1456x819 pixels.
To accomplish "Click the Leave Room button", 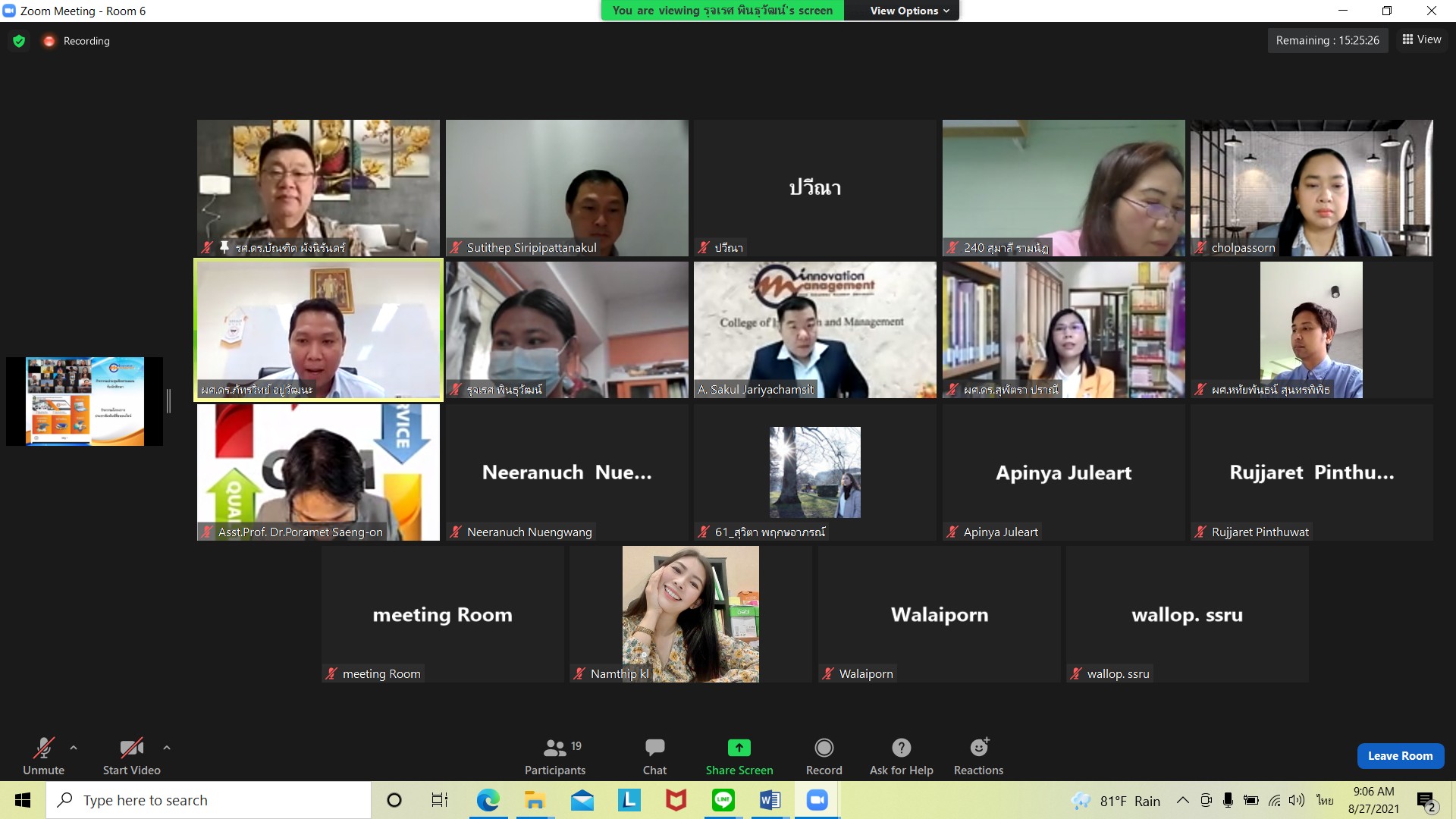I will pos(1400,755).
